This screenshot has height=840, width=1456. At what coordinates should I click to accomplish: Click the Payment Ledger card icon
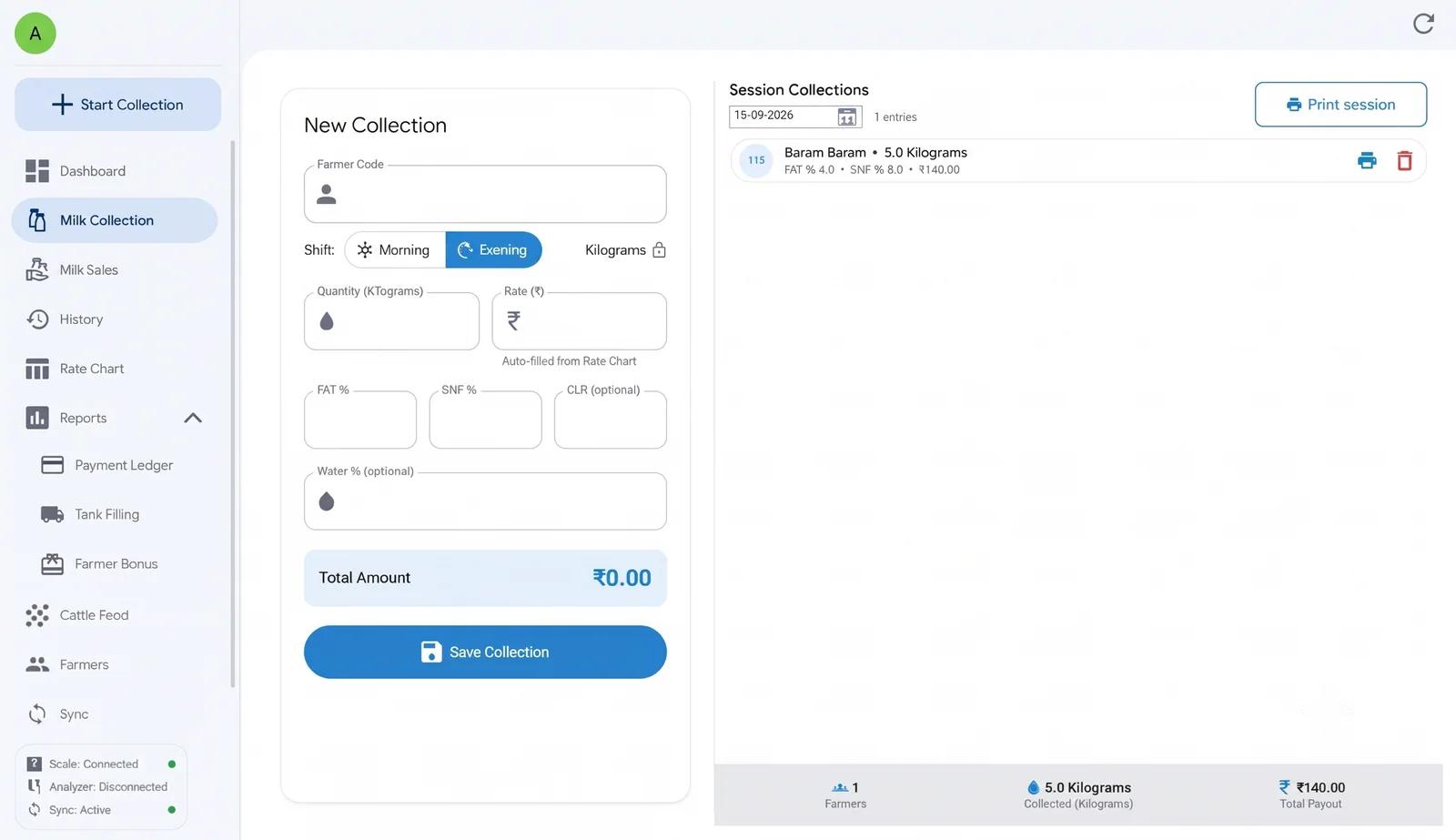point(53,465)
